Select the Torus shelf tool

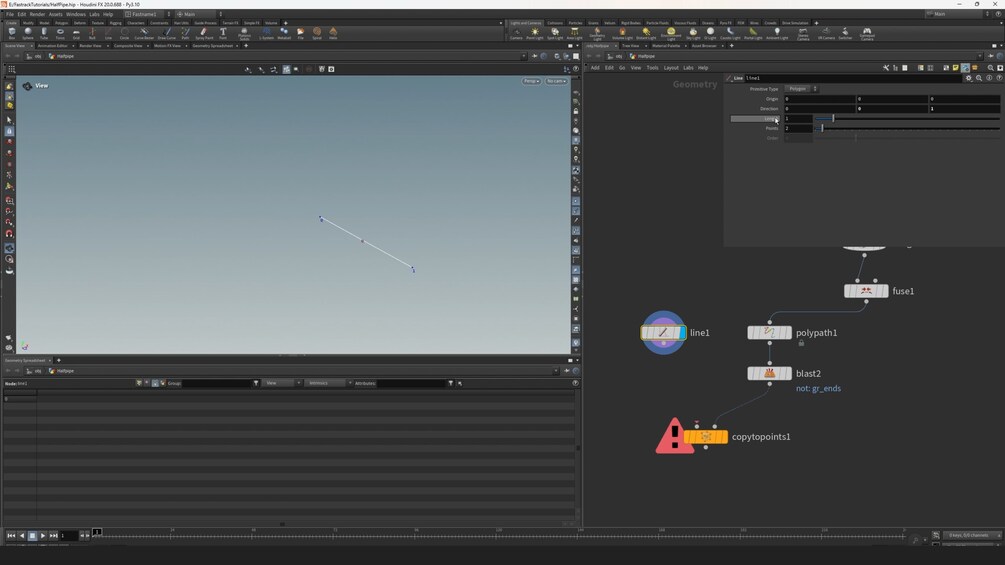pos(60,33)
